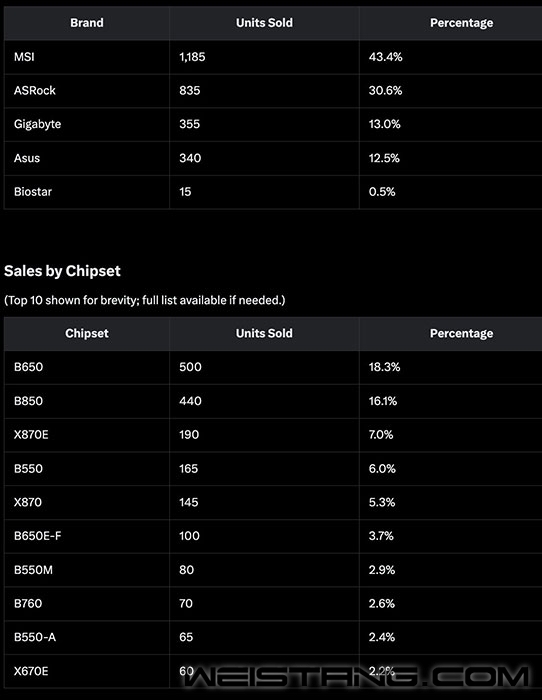Click the Sales by Chipset heading
Image resolution: width=542 pixels, height=700 pixels.
tap(63, 271)
